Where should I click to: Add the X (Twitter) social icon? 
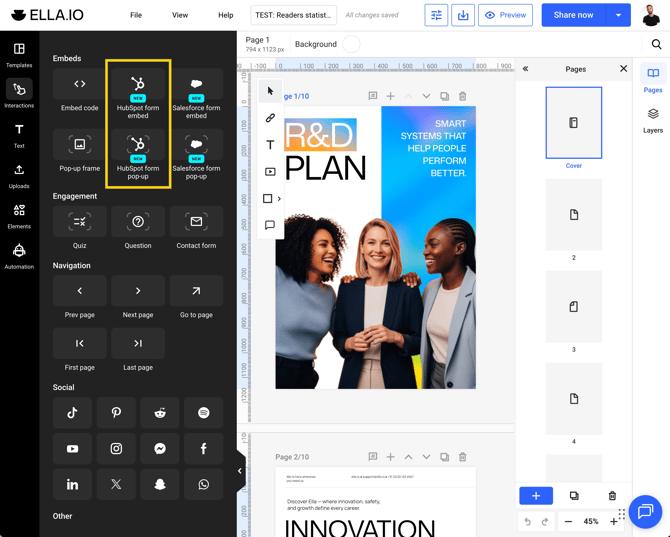[116, 484]
